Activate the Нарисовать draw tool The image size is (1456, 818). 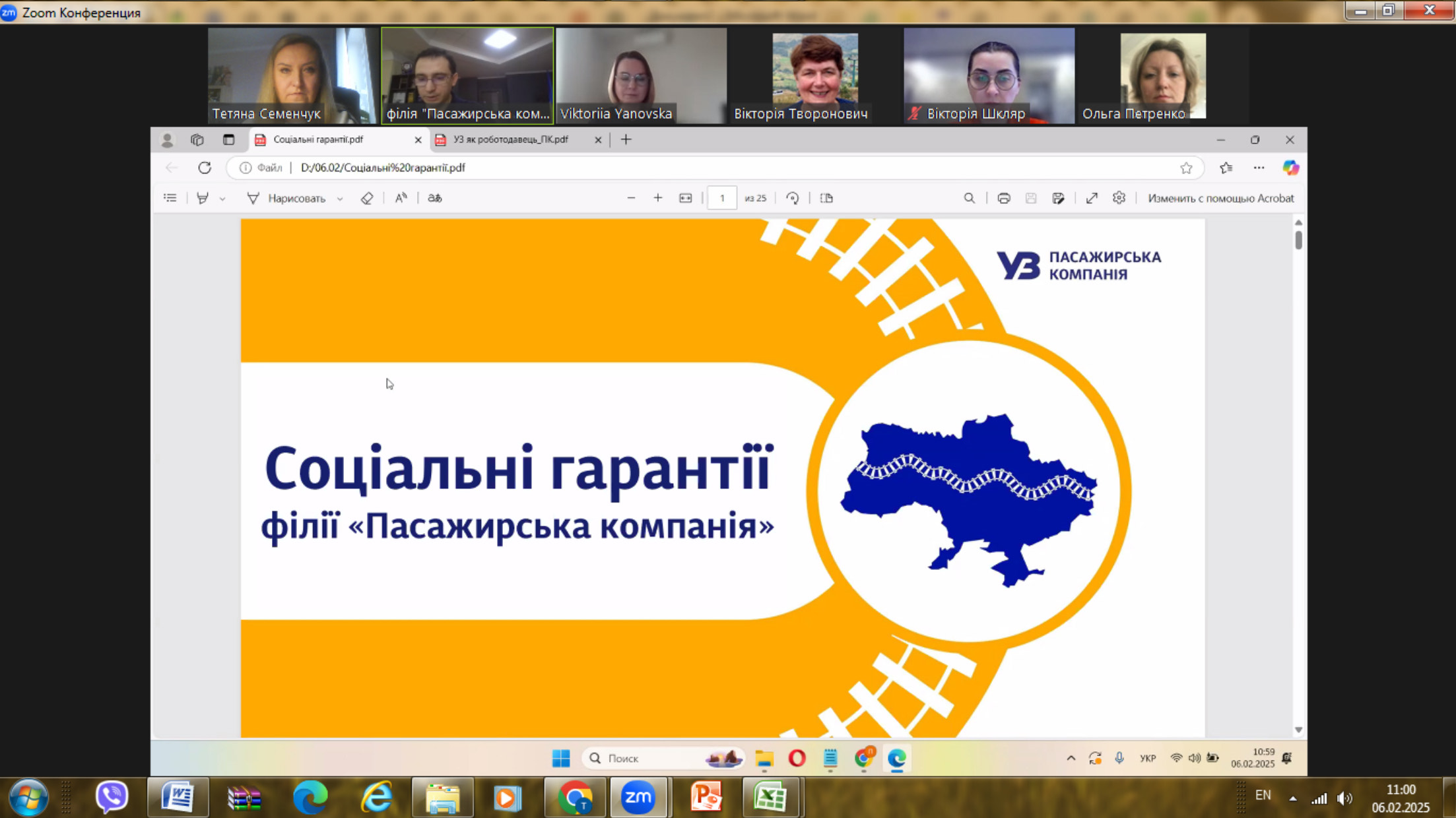point(286,198)
